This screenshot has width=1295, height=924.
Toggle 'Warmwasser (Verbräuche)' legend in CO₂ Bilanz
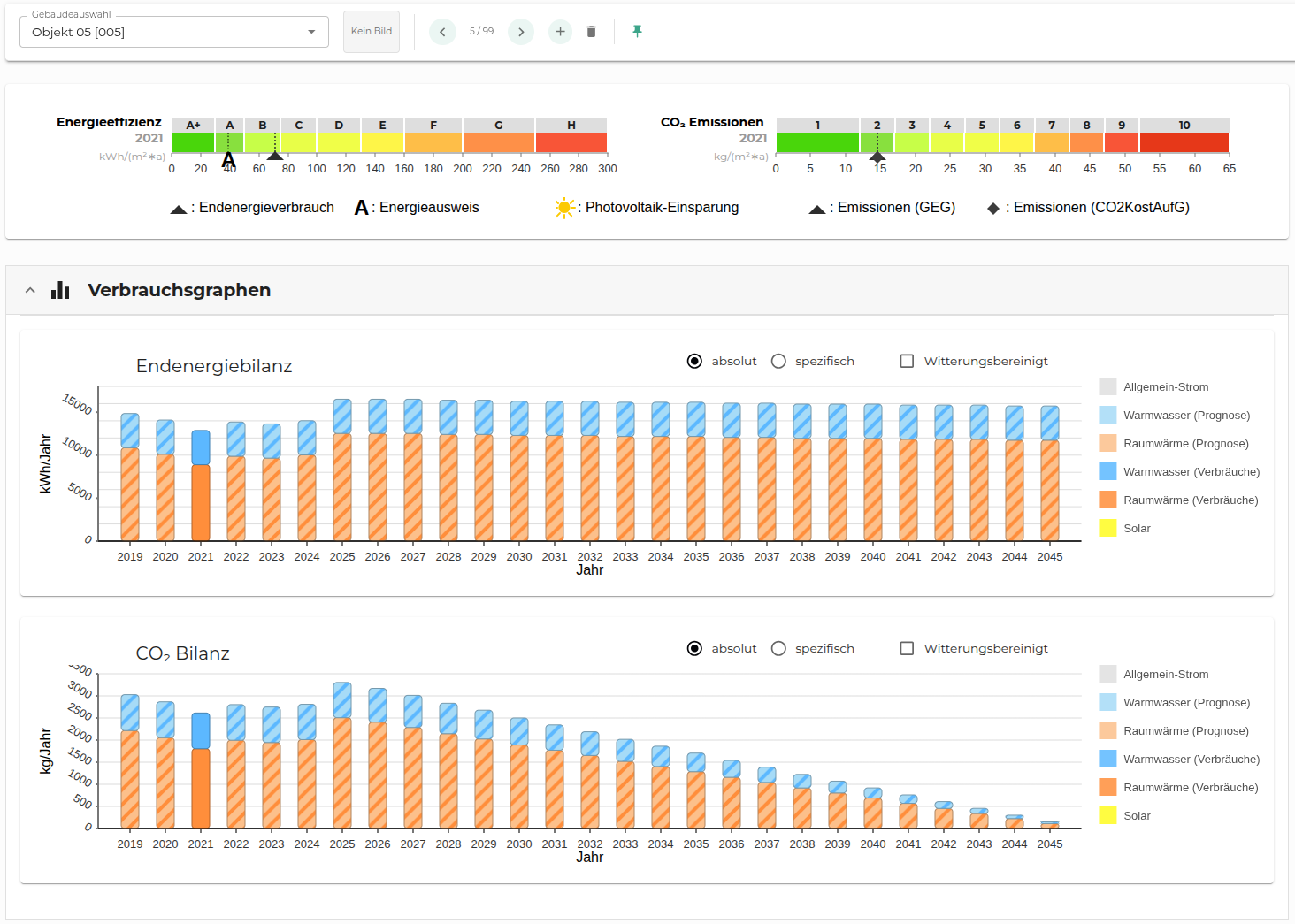[1191, 760]
